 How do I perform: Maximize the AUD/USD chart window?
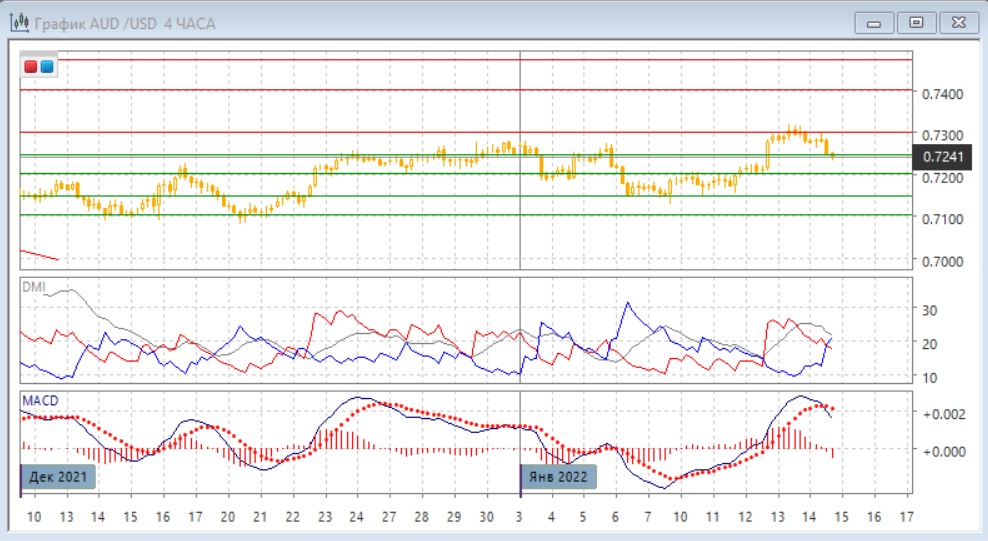click(914, 22)
